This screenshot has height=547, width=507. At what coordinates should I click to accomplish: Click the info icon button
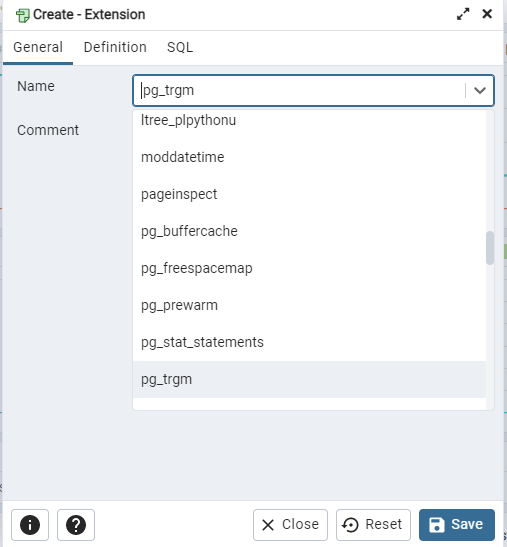(30, 524)
